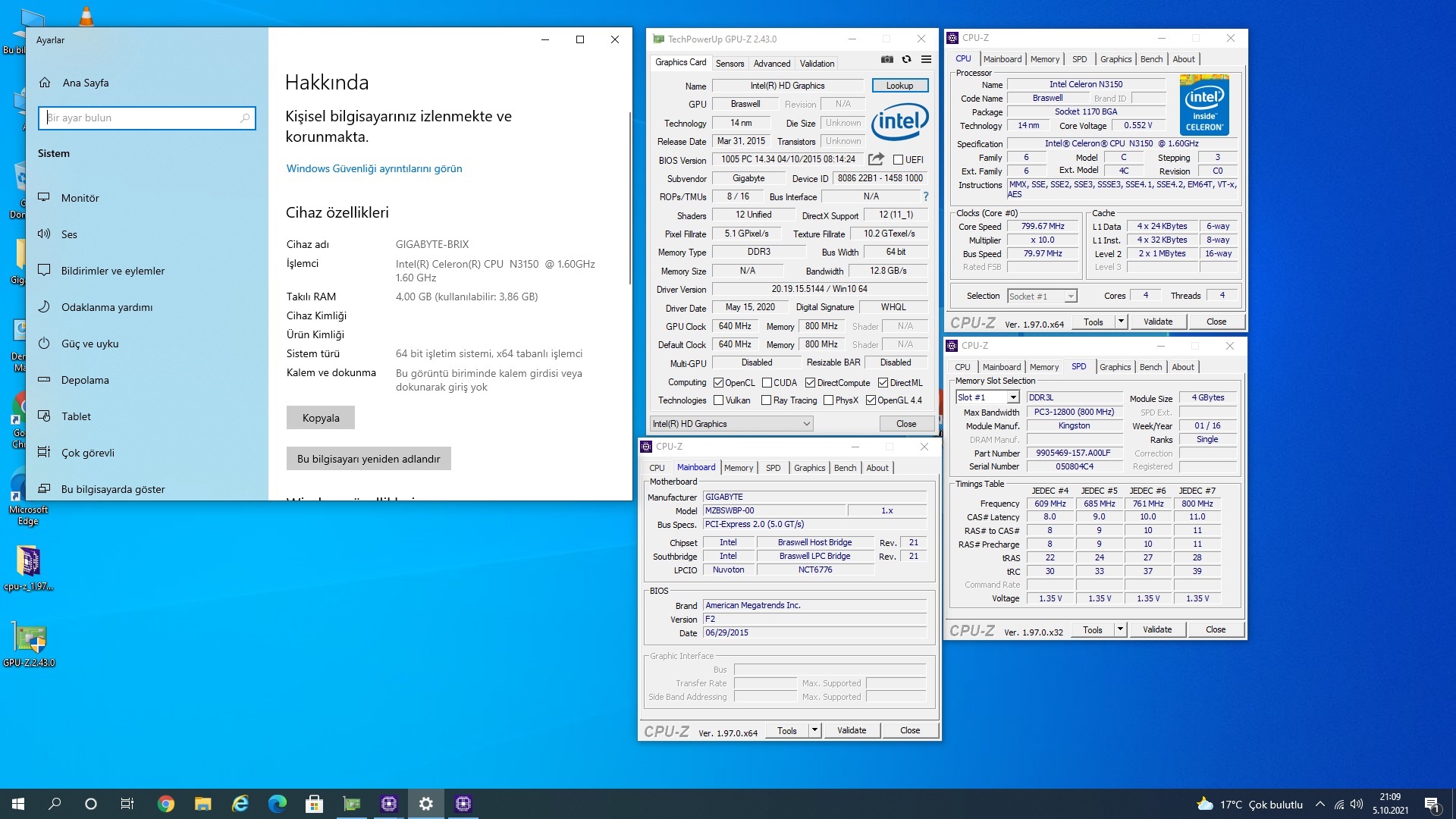1456x819 pixels.
Task: Toggle the DirectCompute checkbox
Action: (810, 383)
